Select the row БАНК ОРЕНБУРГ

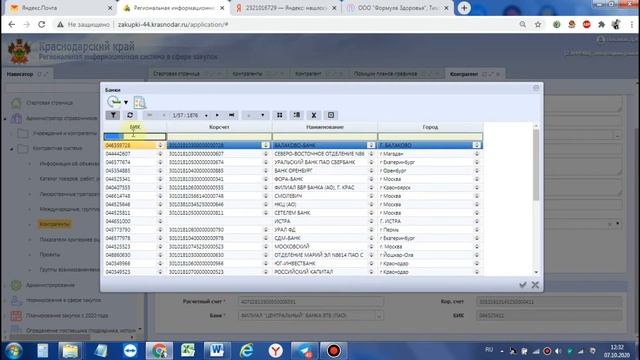[293, 171]
